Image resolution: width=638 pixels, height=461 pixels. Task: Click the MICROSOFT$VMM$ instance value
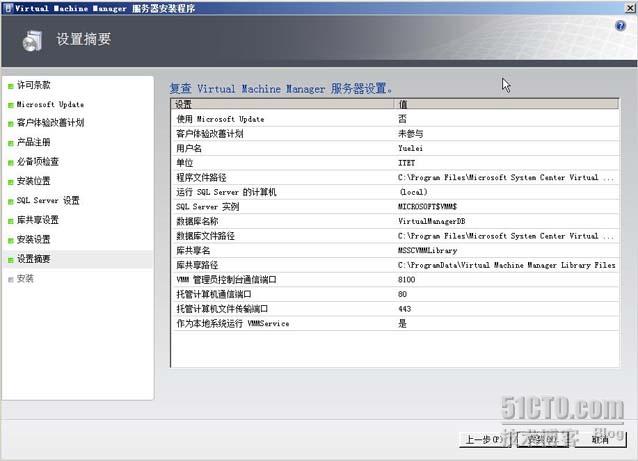tap(427, 207)
